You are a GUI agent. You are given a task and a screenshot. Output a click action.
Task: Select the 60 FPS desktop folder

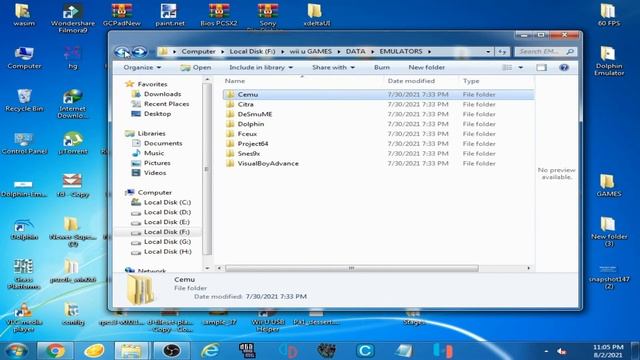click(609, 15)
